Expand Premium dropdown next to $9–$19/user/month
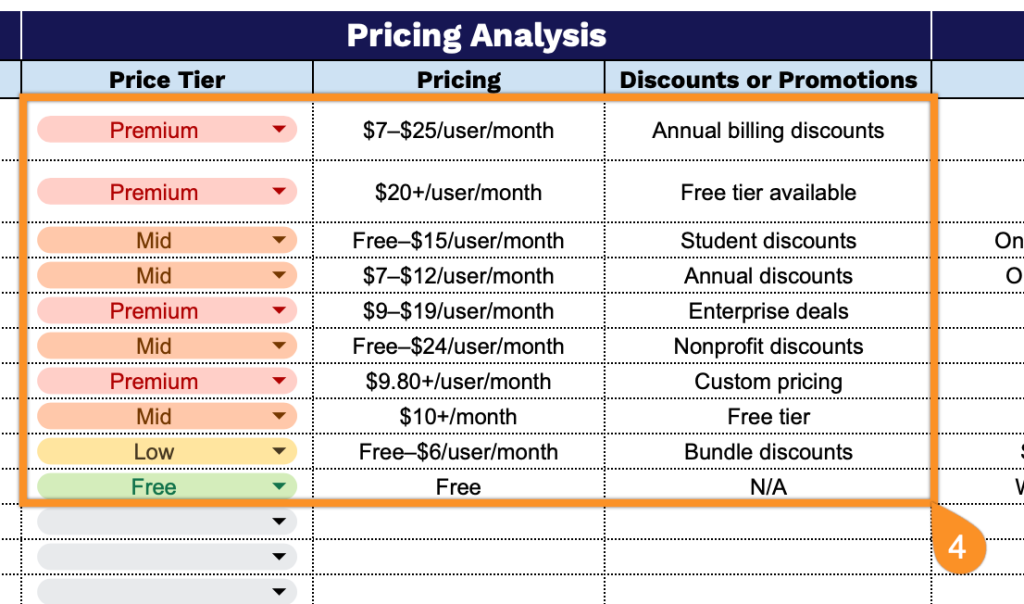The height and width of the screenshot is (604, 1024). pos(279,311)
